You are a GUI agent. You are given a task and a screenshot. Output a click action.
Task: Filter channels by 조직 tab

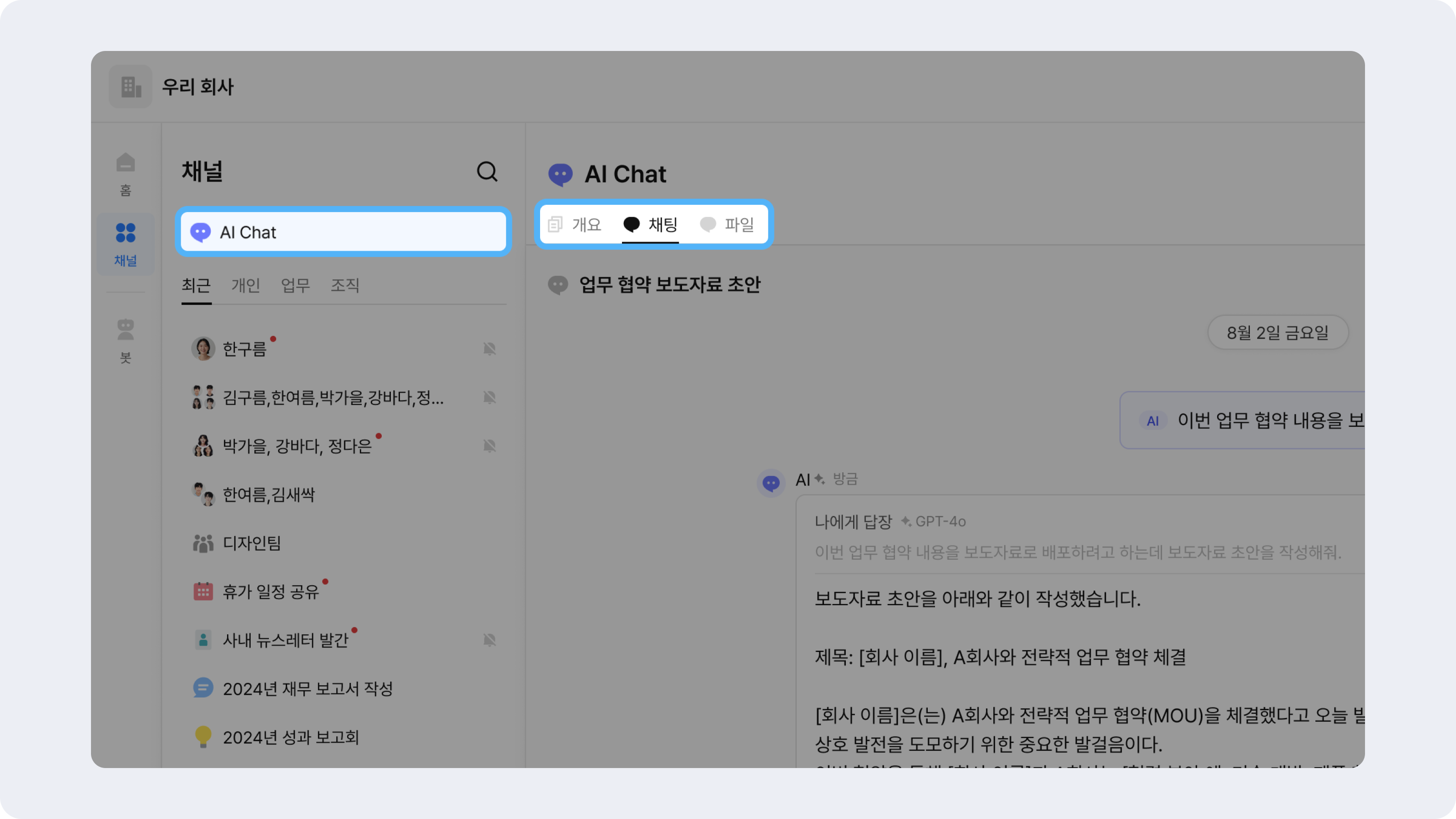click(x=345, y=285)
